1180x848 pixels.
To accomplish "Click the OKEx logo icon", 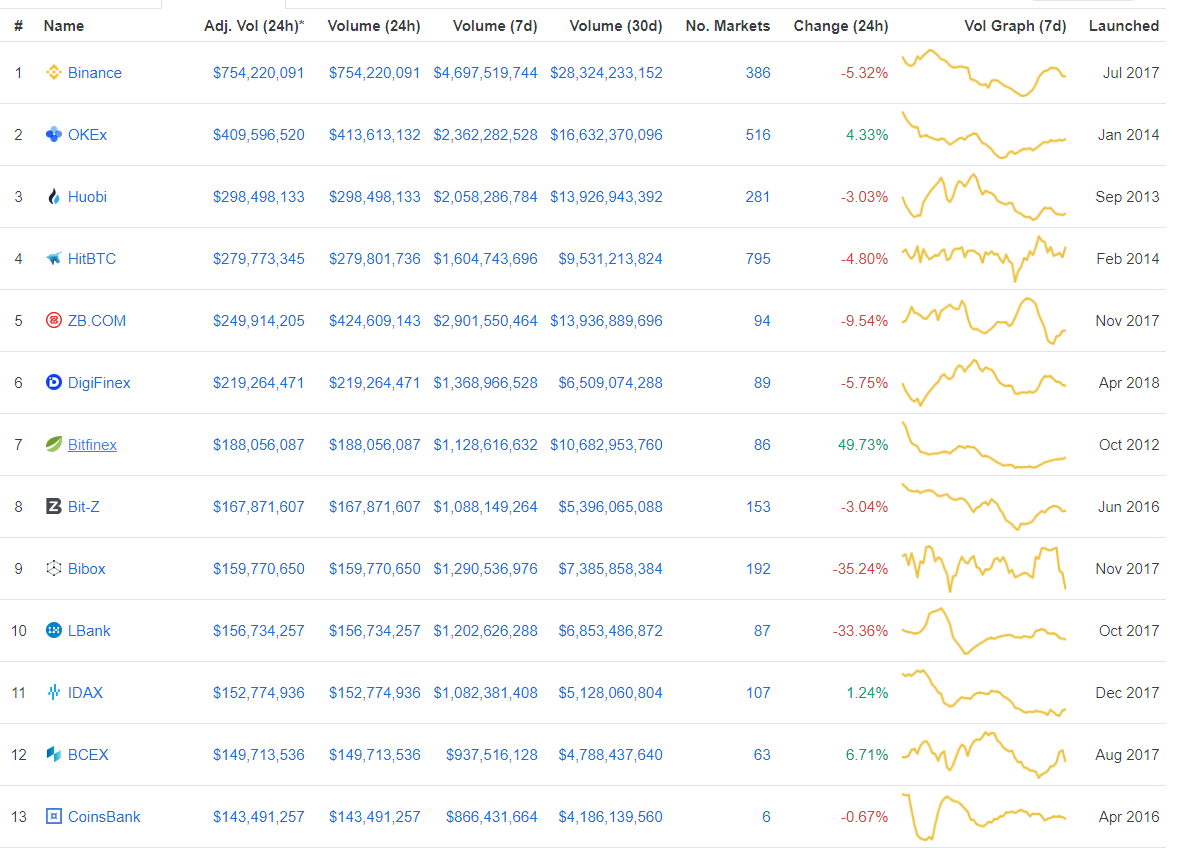I will [x=54, y=135].
